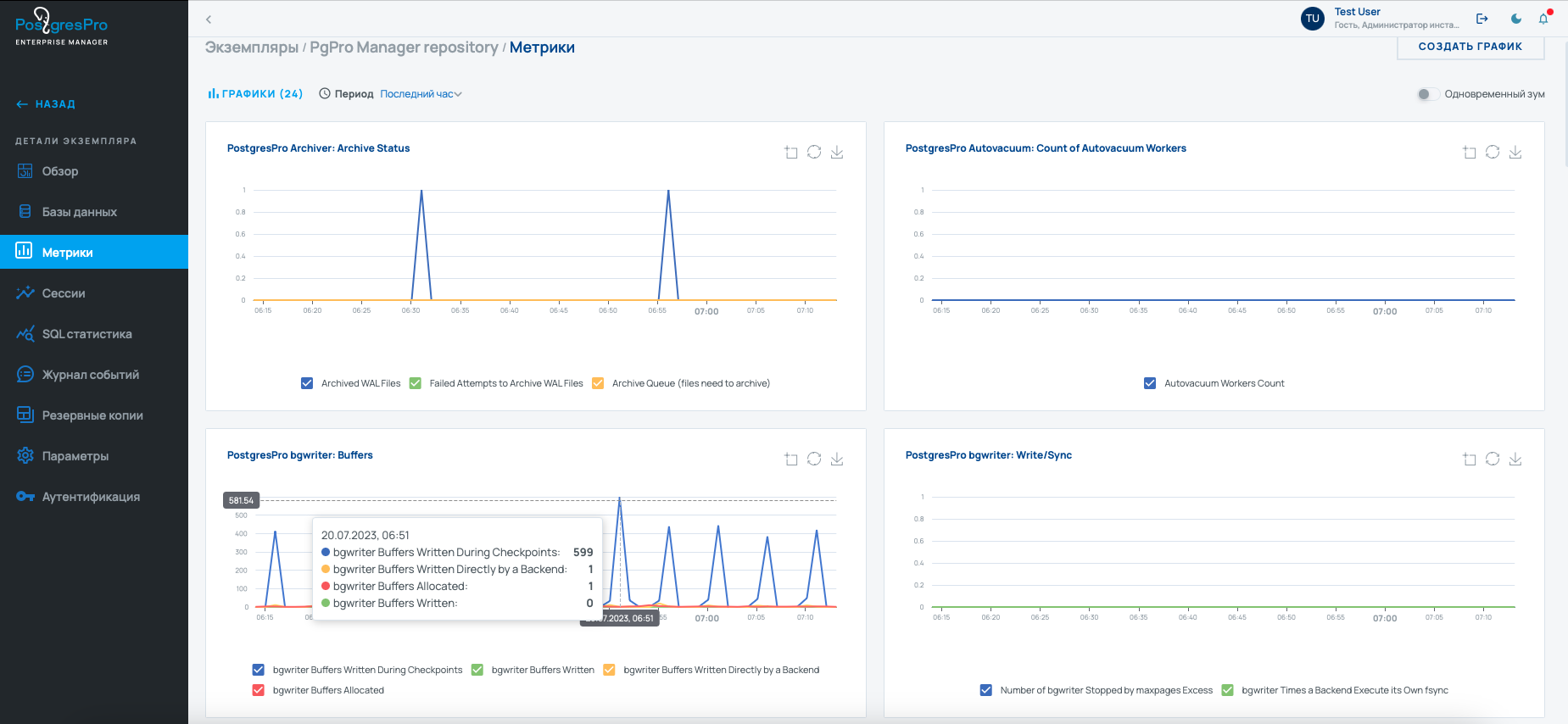This screenshot has width=1568, height=724.
Task: Click the first Archive Status peak at 06:30
Action: click(421, 191)
